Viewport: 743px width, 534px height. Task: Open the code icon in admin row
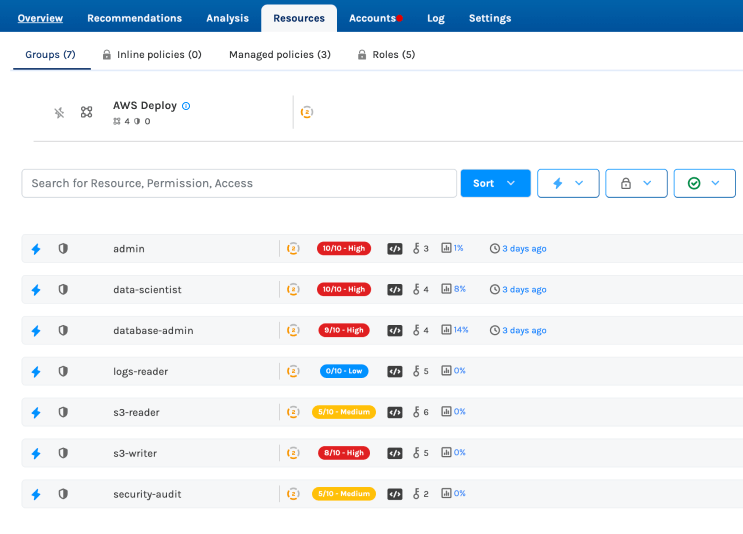click(x=395, y=249)
